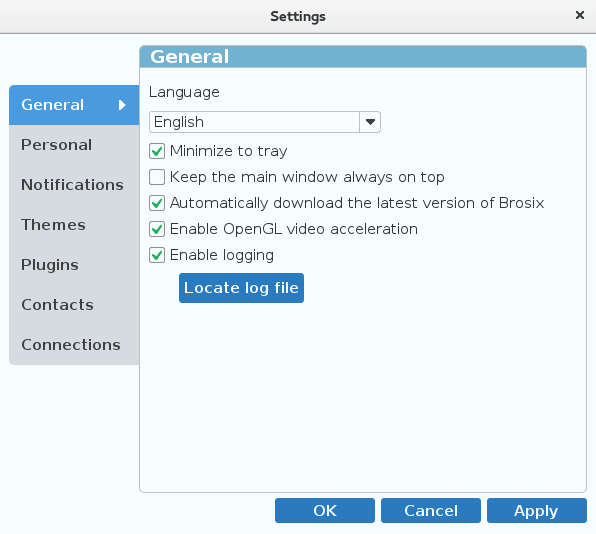
Task: Open the Themes settings section
Action: click(x=74, y=225)
